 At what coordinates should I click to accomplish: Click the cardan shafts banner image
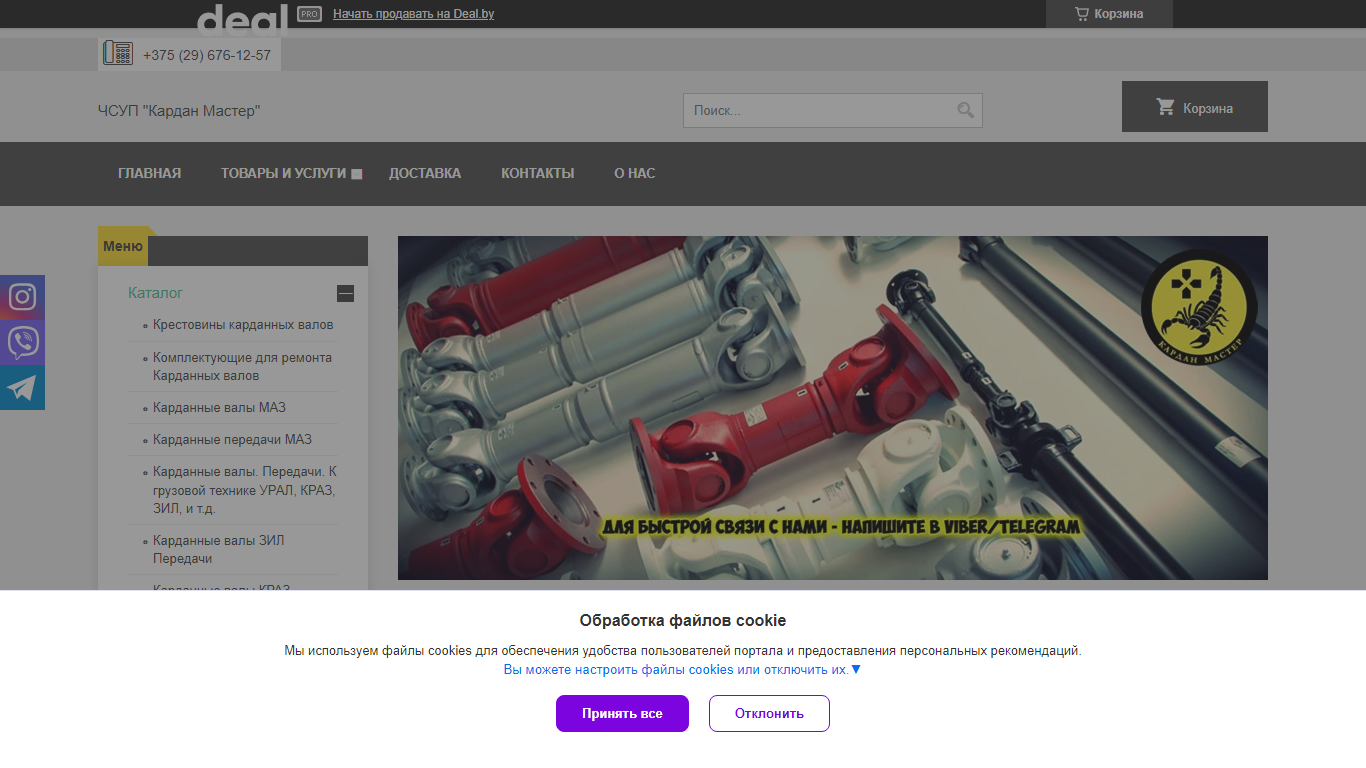point(833,408)
